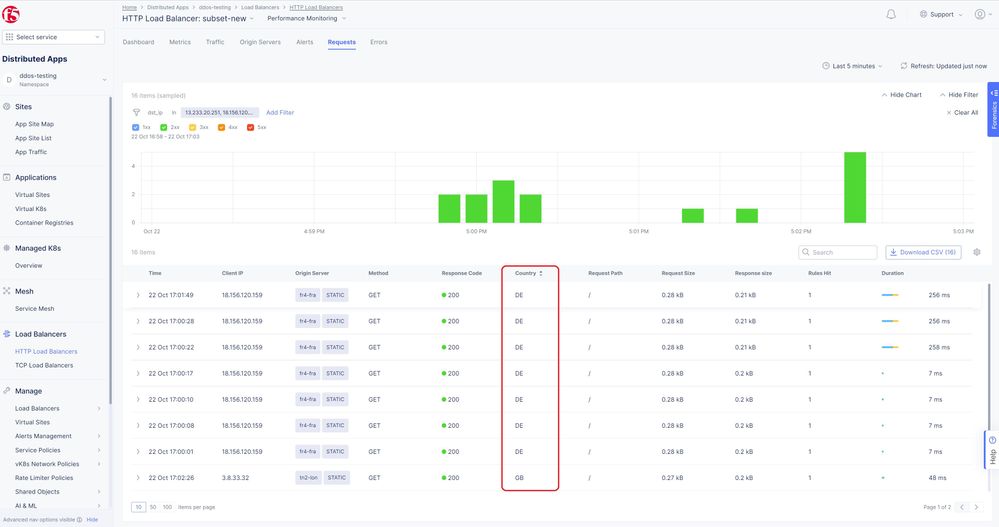Expand the first request row at 17:01:49
Screen dimensions: 999x527
coord(138,295)
